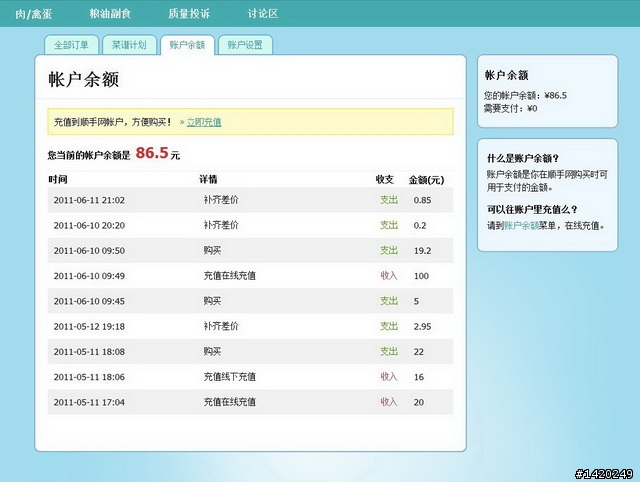
Task: Click 购买 in the 09:45 row
Action: [x=212, y=301]
